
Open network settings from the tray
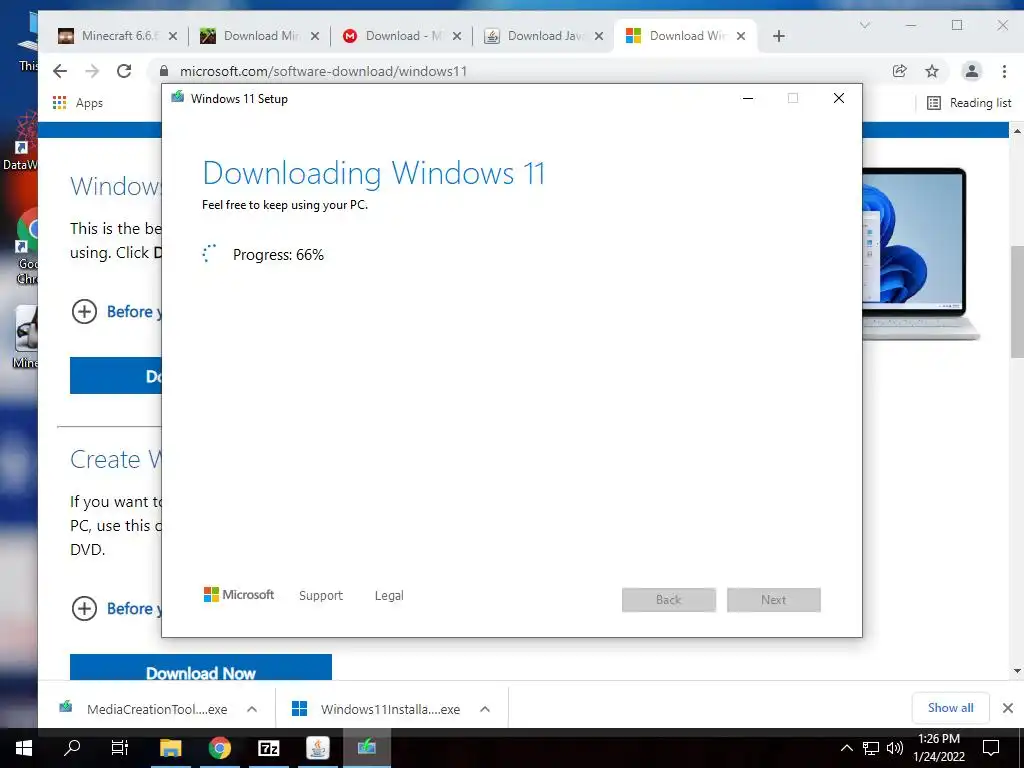[x=871, y=748]
